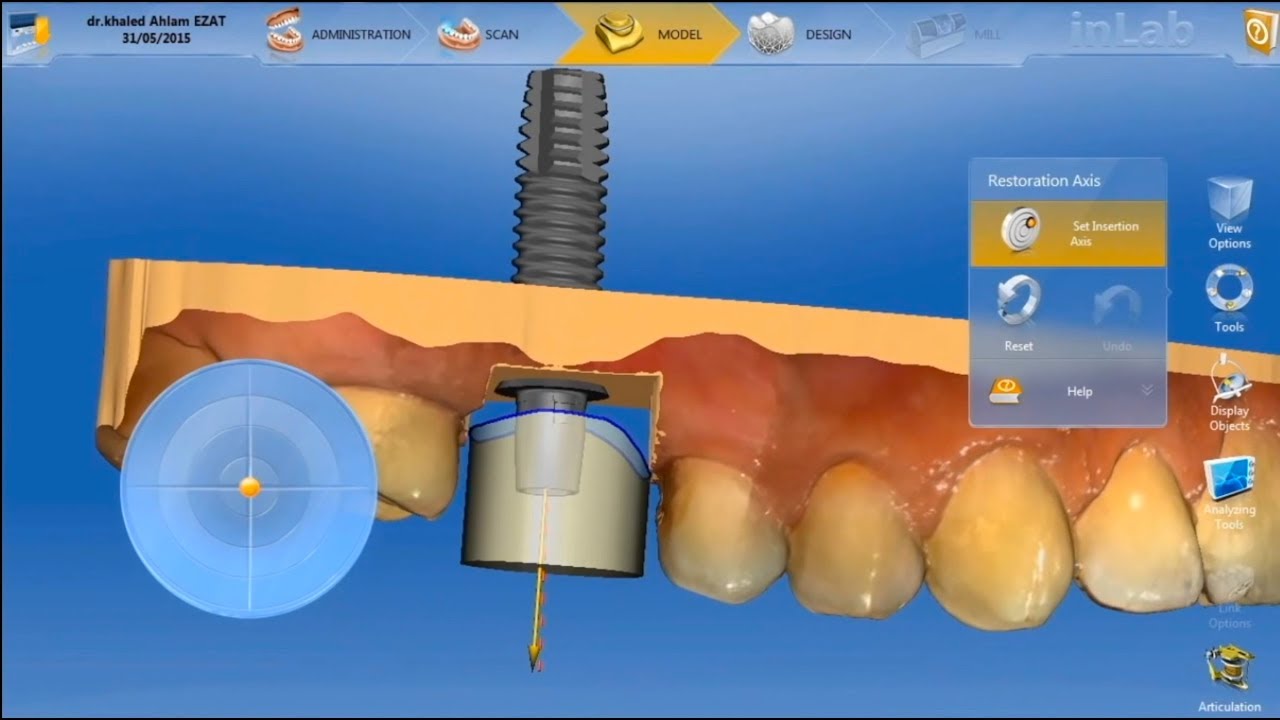Image resolution: width=1280 pixels, height=720 pixels.
Task: Go to the DESIGN phase tab
Action: coord(801,33)
